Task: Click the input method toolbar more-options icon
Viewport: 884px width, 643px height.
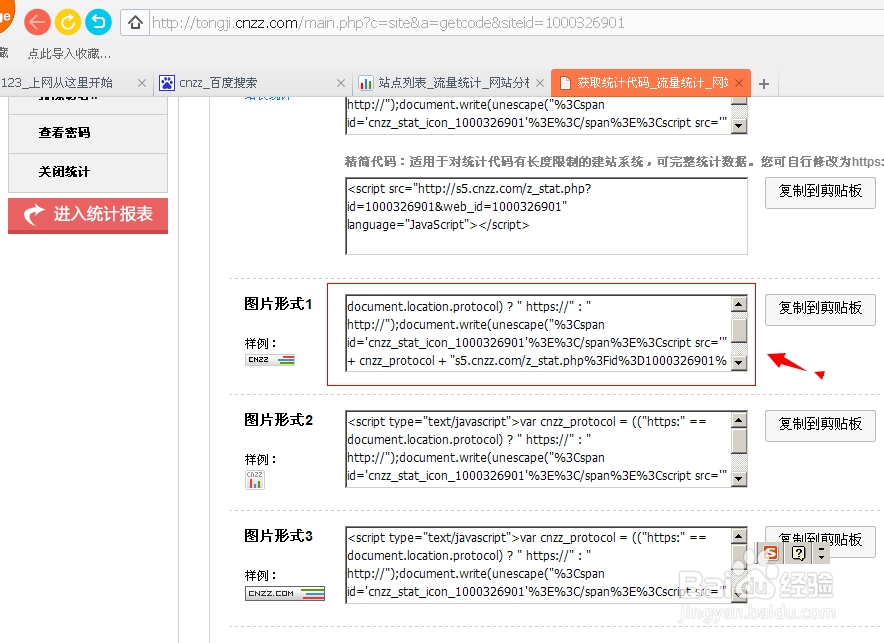Action: click(821, 553)
